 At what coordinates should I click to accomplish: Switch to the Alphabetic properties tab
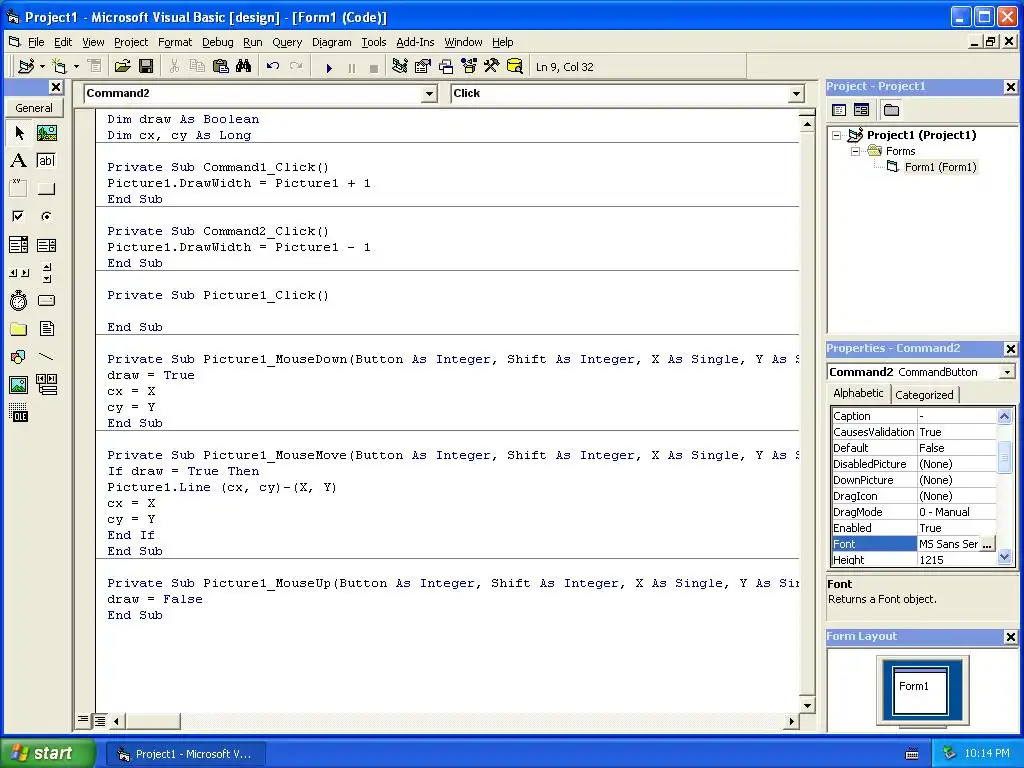(858, 393)
